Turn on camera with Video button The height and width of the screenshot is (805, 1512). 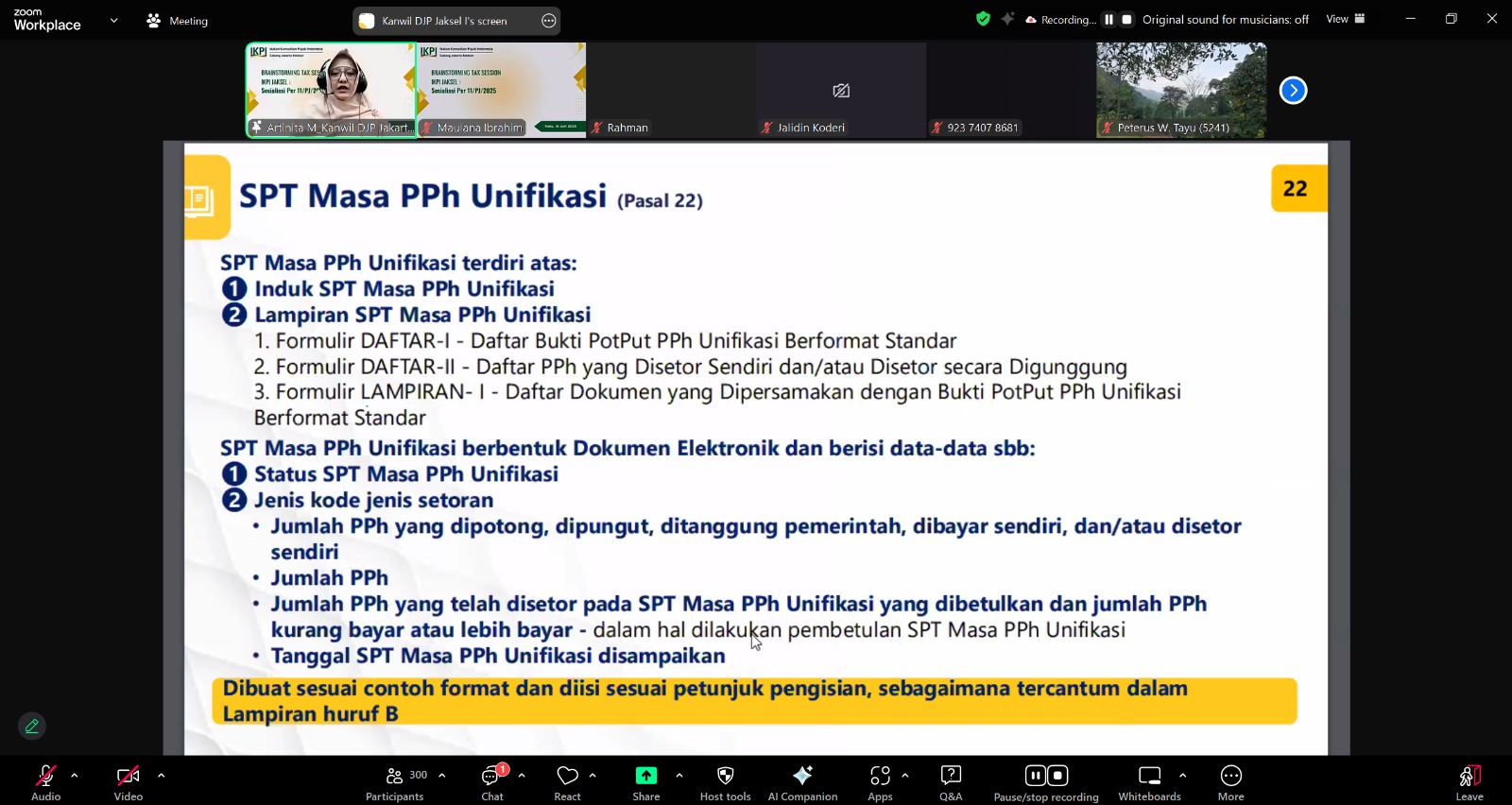129,782
